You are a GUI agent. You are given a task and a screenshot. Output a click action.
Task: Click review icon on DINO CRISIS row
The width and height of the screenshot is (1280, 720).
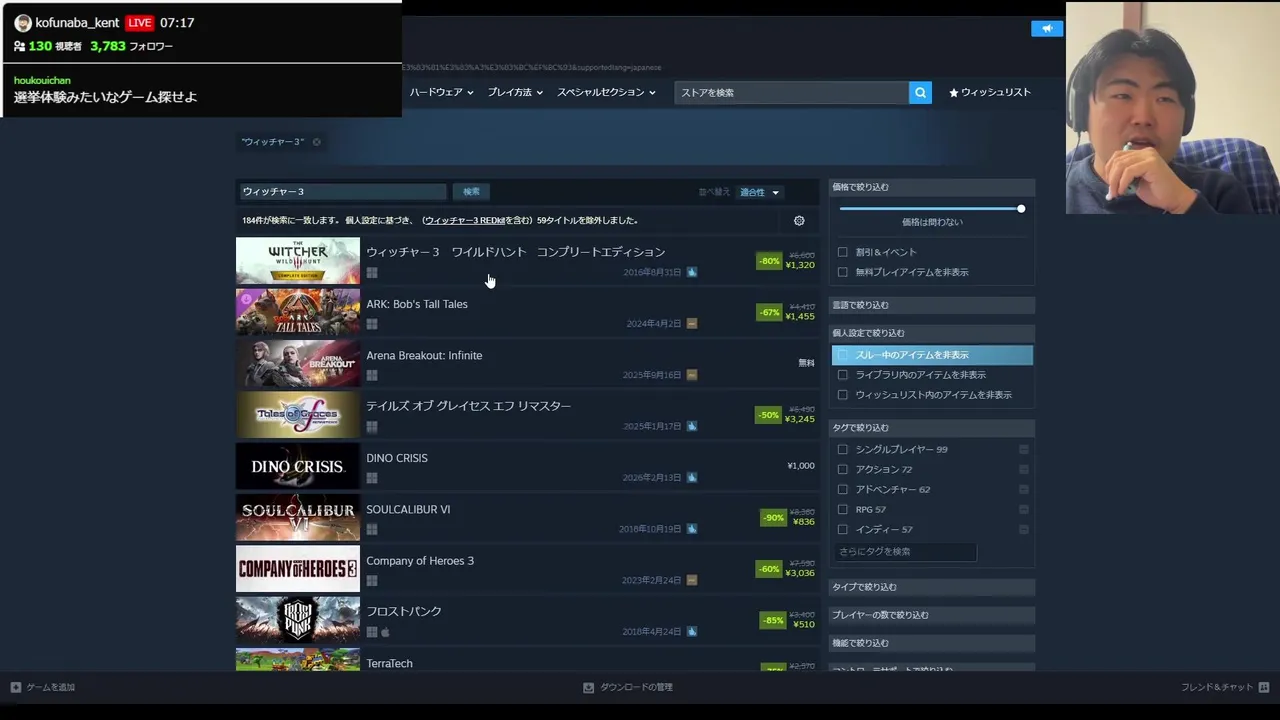click(692, 478)
